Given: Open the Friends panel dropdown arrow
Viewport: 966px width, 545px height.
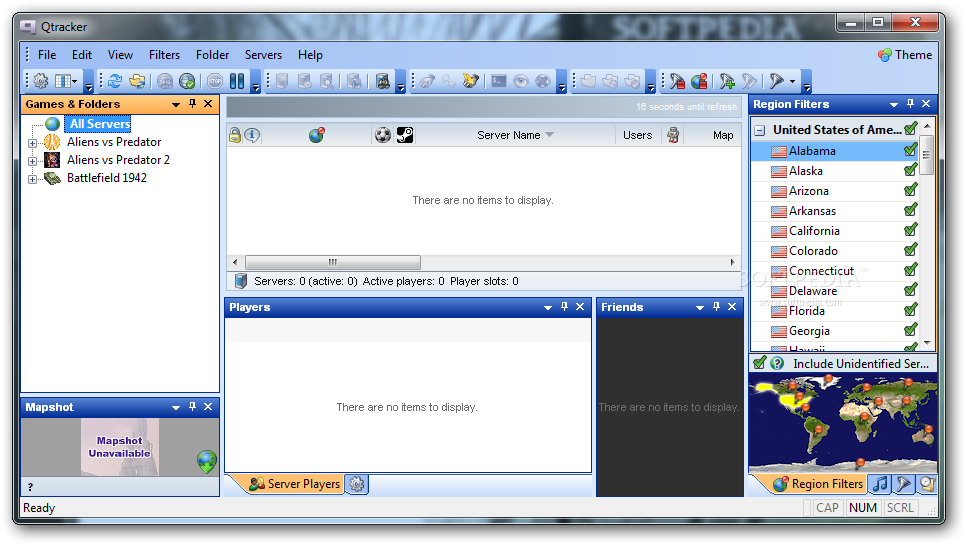Looking at the screenshot, I should tap(700, 307).
